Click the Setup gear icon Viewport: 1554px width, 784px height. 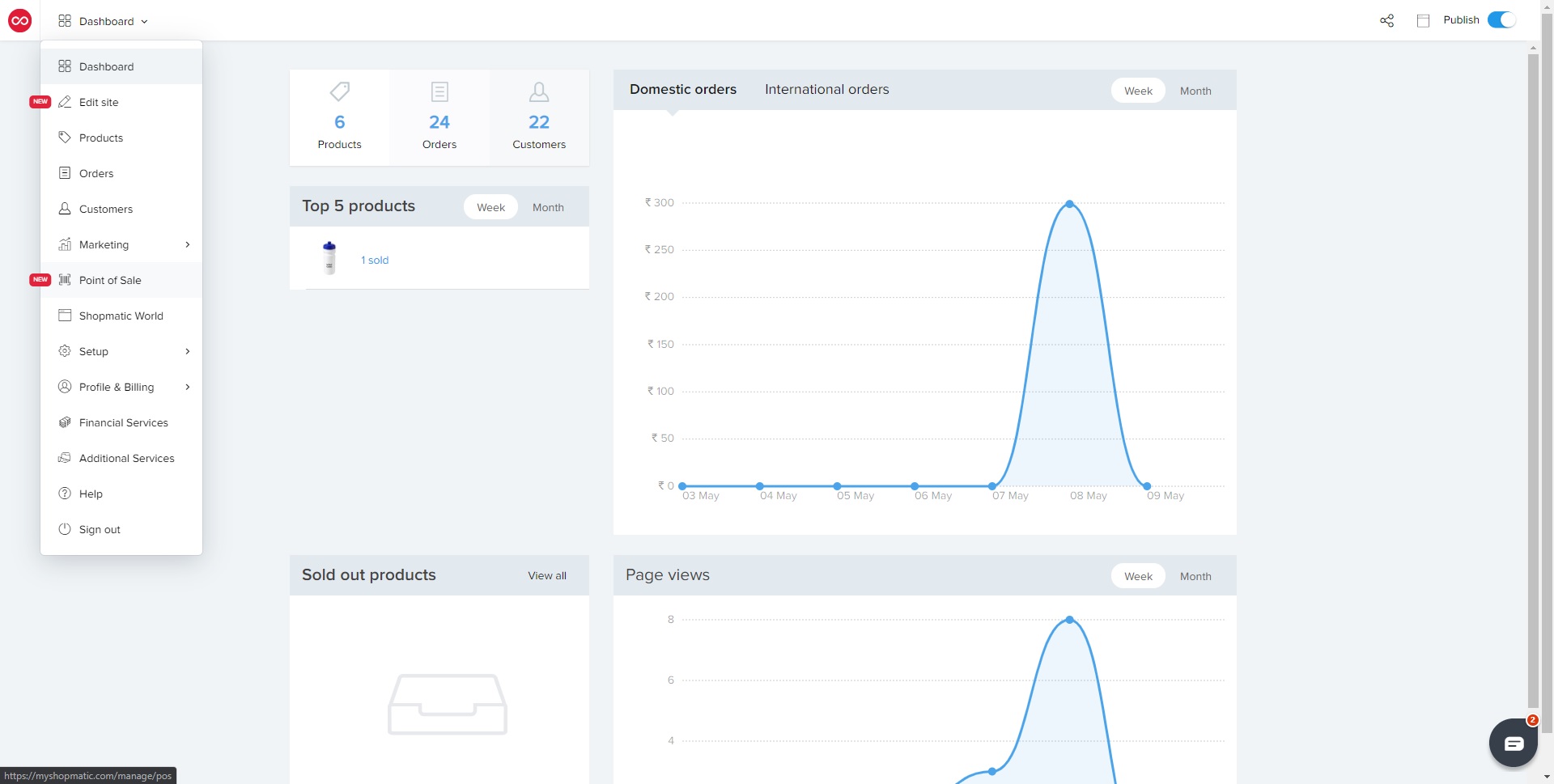coord(65,351)
